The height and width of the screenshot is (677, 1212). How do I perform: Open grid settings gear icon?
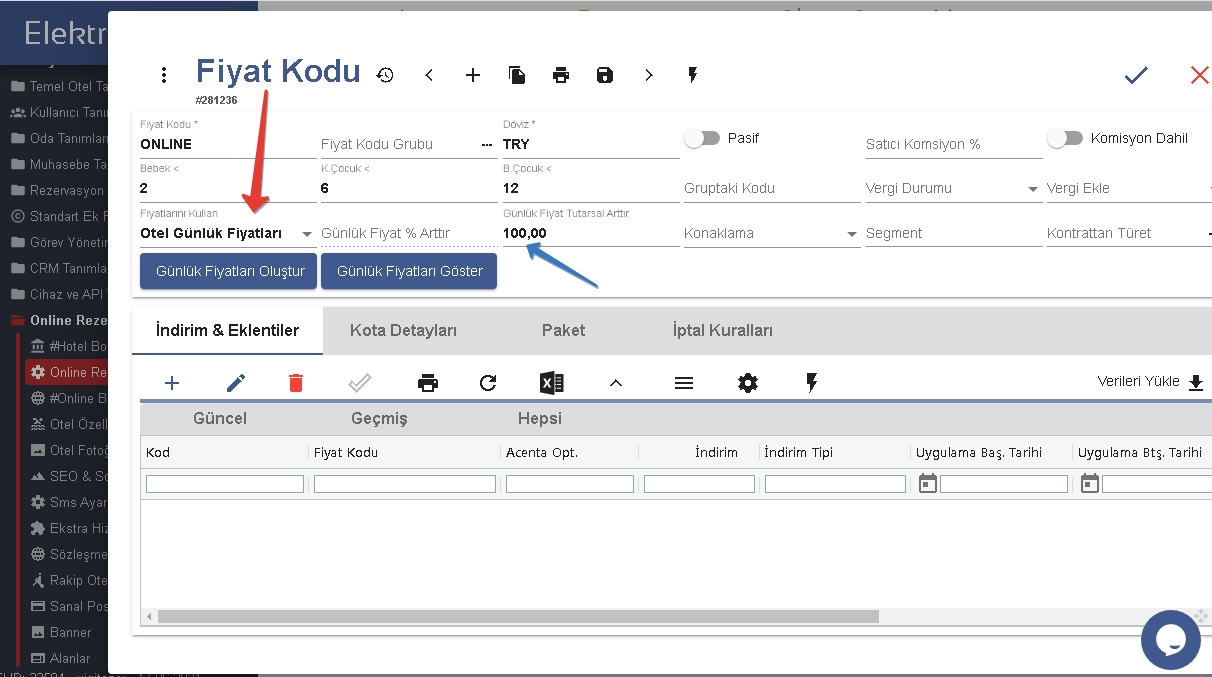[748, 383]
